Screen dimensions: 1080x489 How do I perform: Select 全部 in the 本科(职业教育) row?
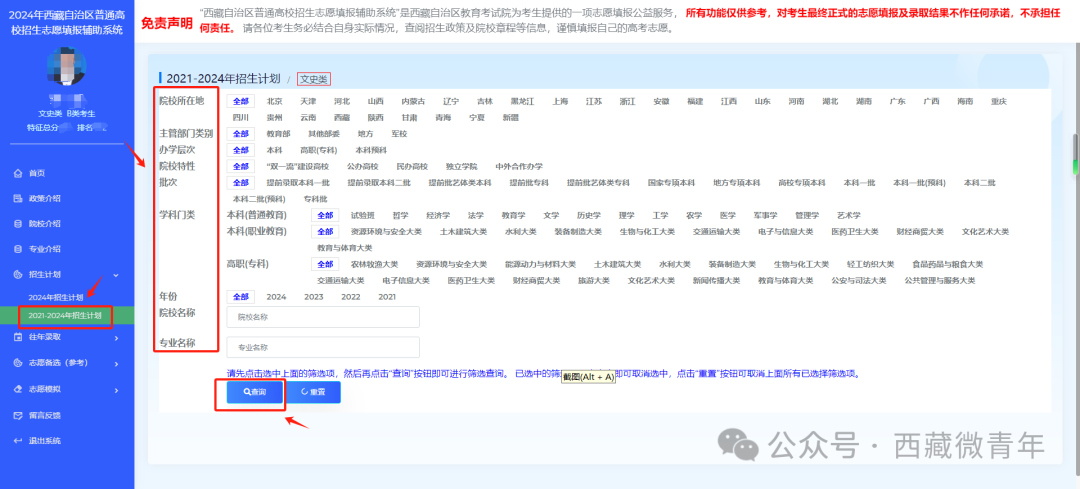tap(324, 231)
